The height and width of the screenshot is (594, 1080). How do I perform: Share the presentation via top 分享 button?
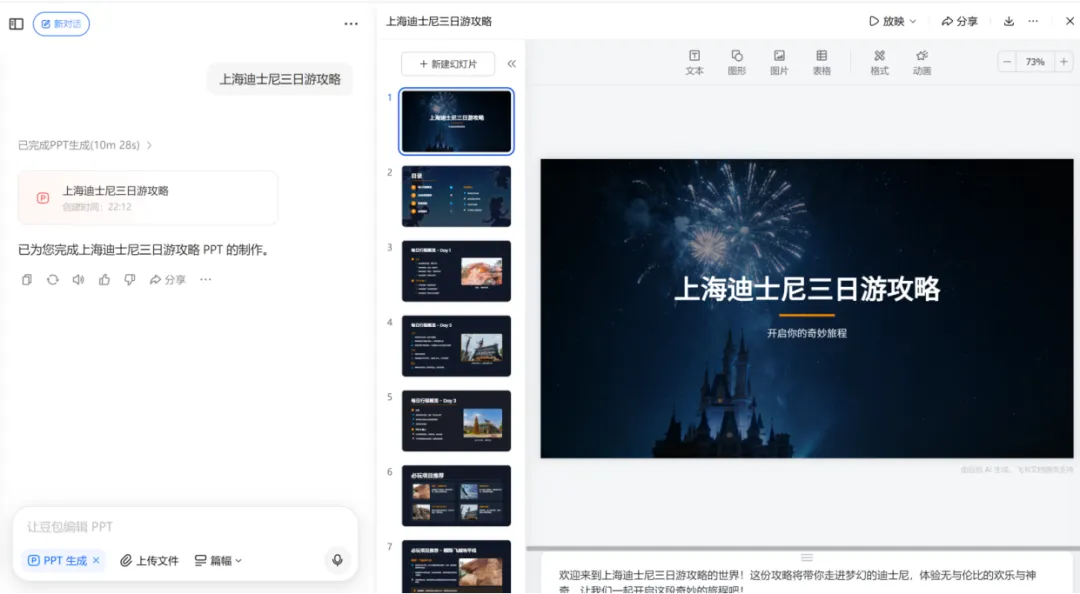pos(959,21)
